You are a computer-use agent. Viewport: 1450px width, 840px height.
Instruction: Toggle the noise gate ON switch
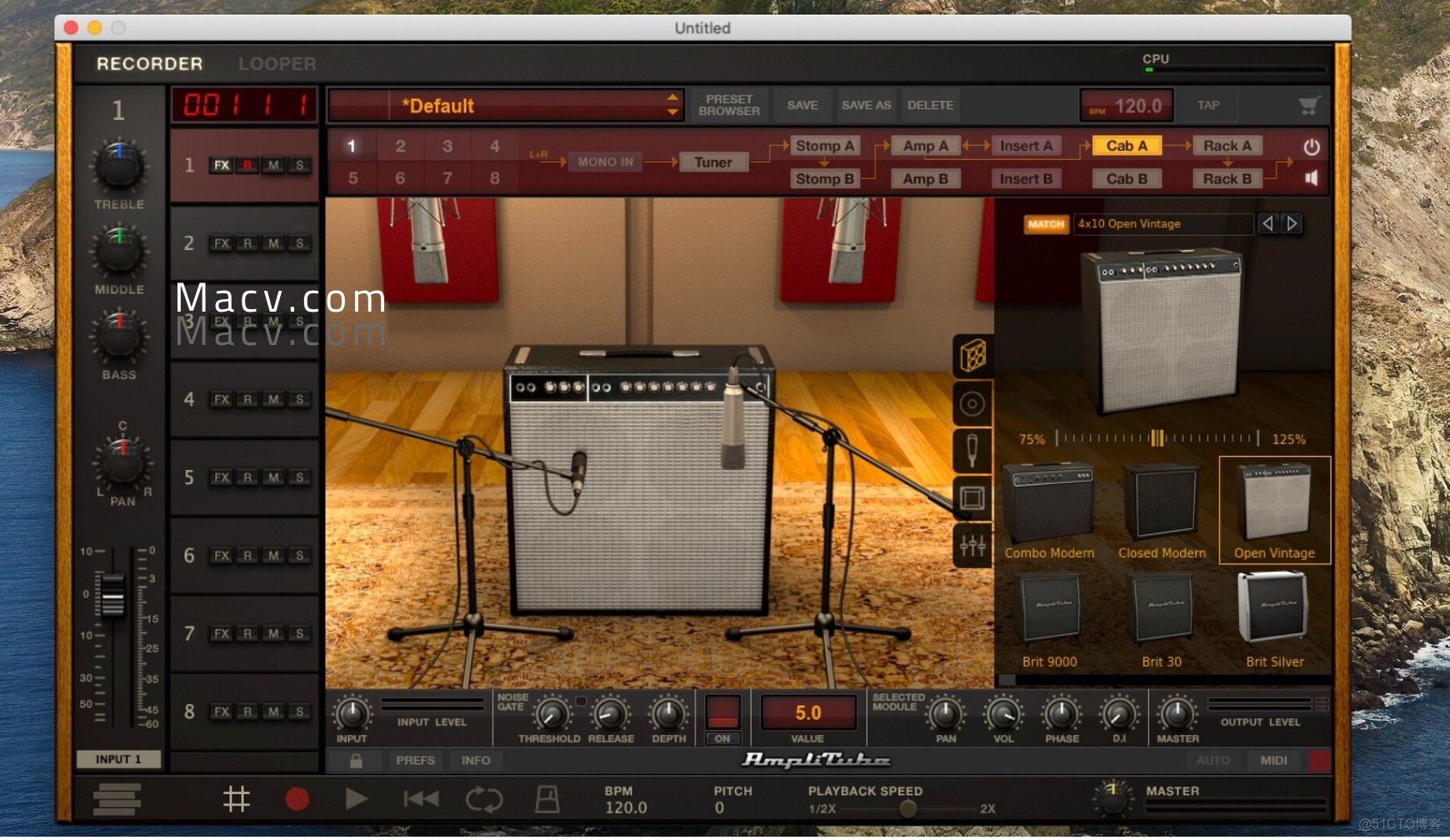pyautogui.click(x=722, y=718)
